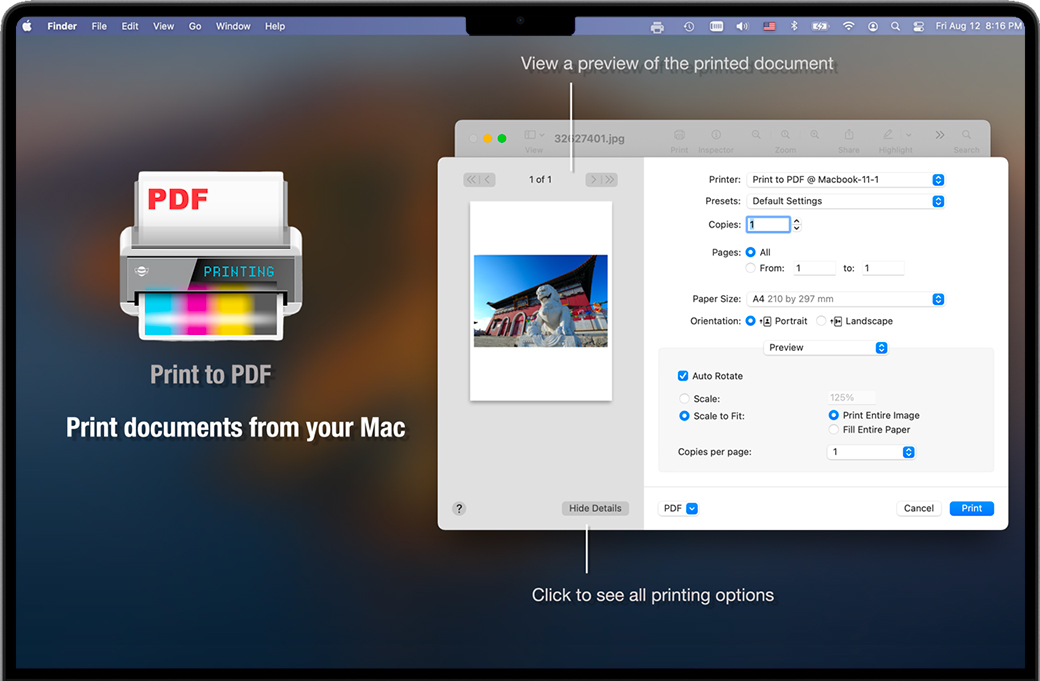This screenshot has width=1040, height=681.
Task: Open the Go menu
Action: tap(195, 26)
